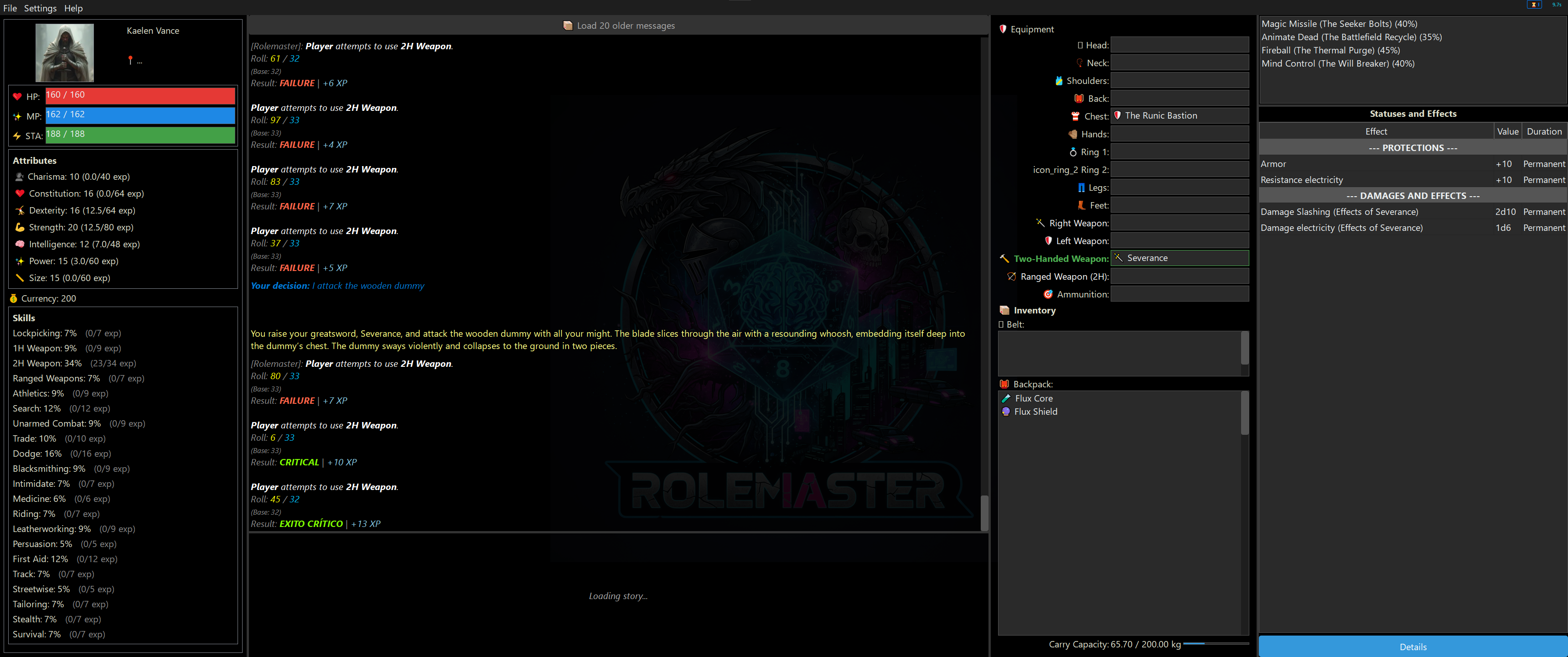Click the Legs trousers icon
The image size is (1568, 657).
coord(1081,188)
